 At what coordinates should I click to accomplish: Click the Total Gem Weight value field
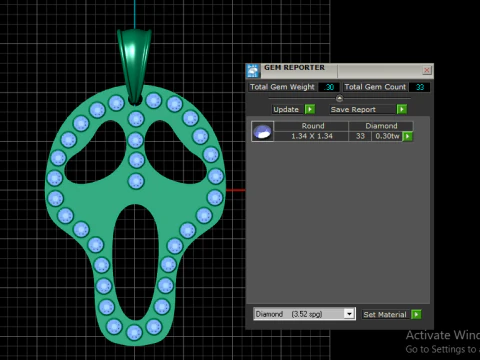329,87
